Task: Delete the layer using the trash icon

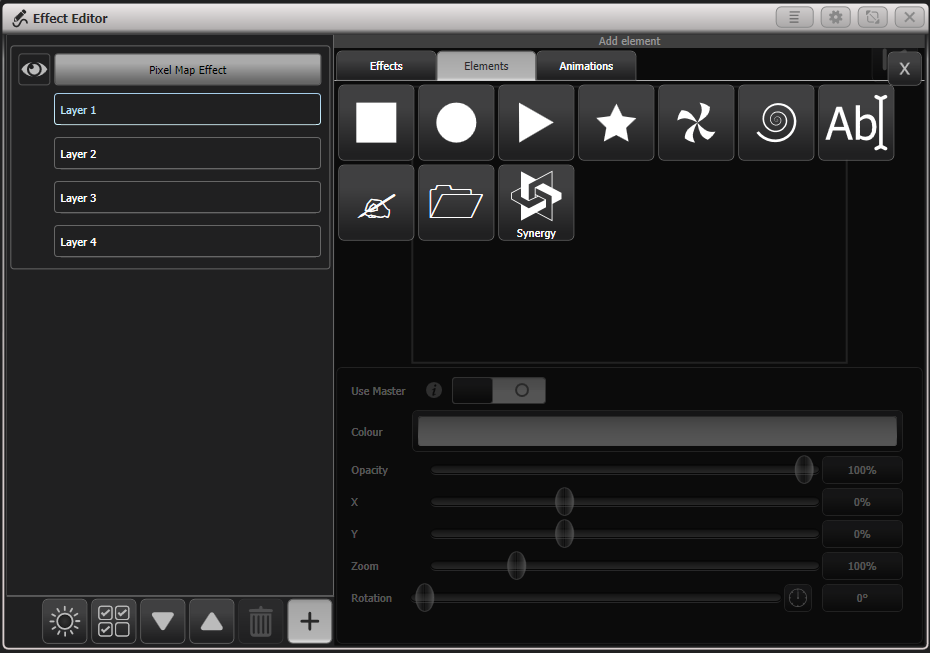Action: coord(260,621)
